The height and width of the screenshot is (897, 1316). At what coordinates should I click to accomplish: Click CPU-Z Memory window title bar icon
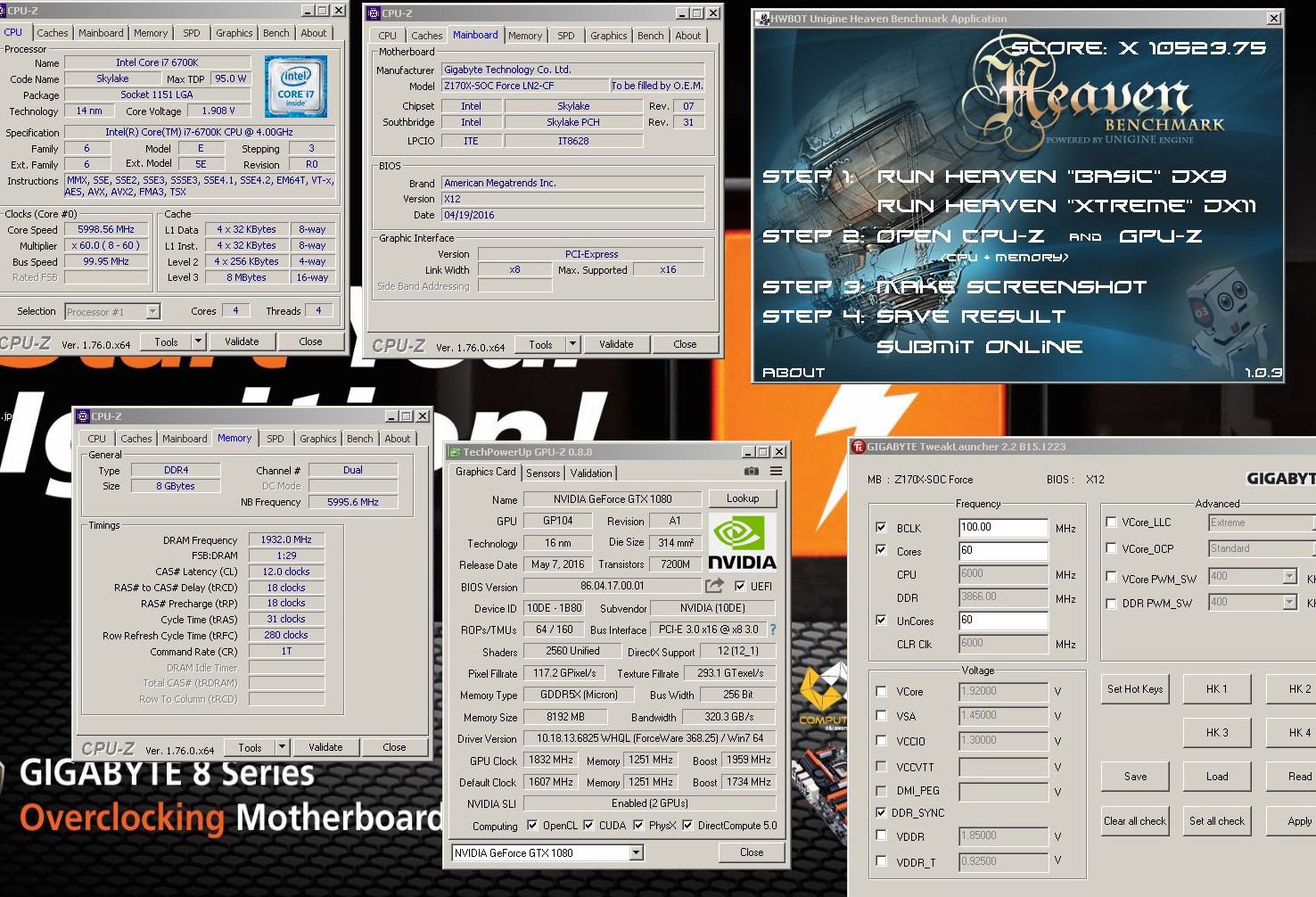83,416
